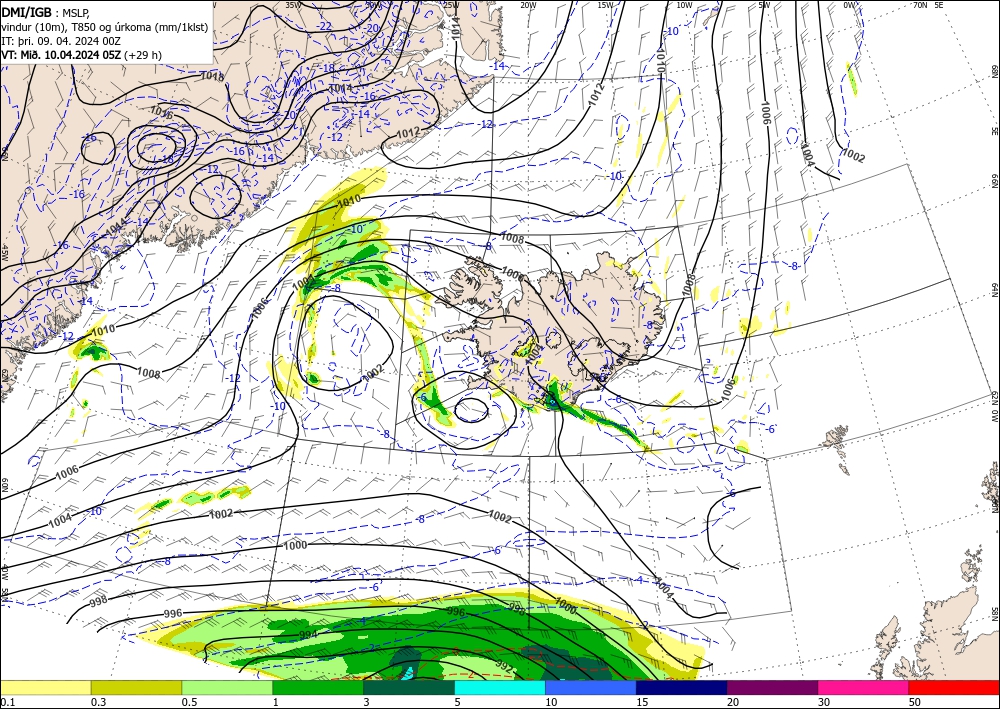Click the purple 20–30 legend swatch

click(772, 687)
